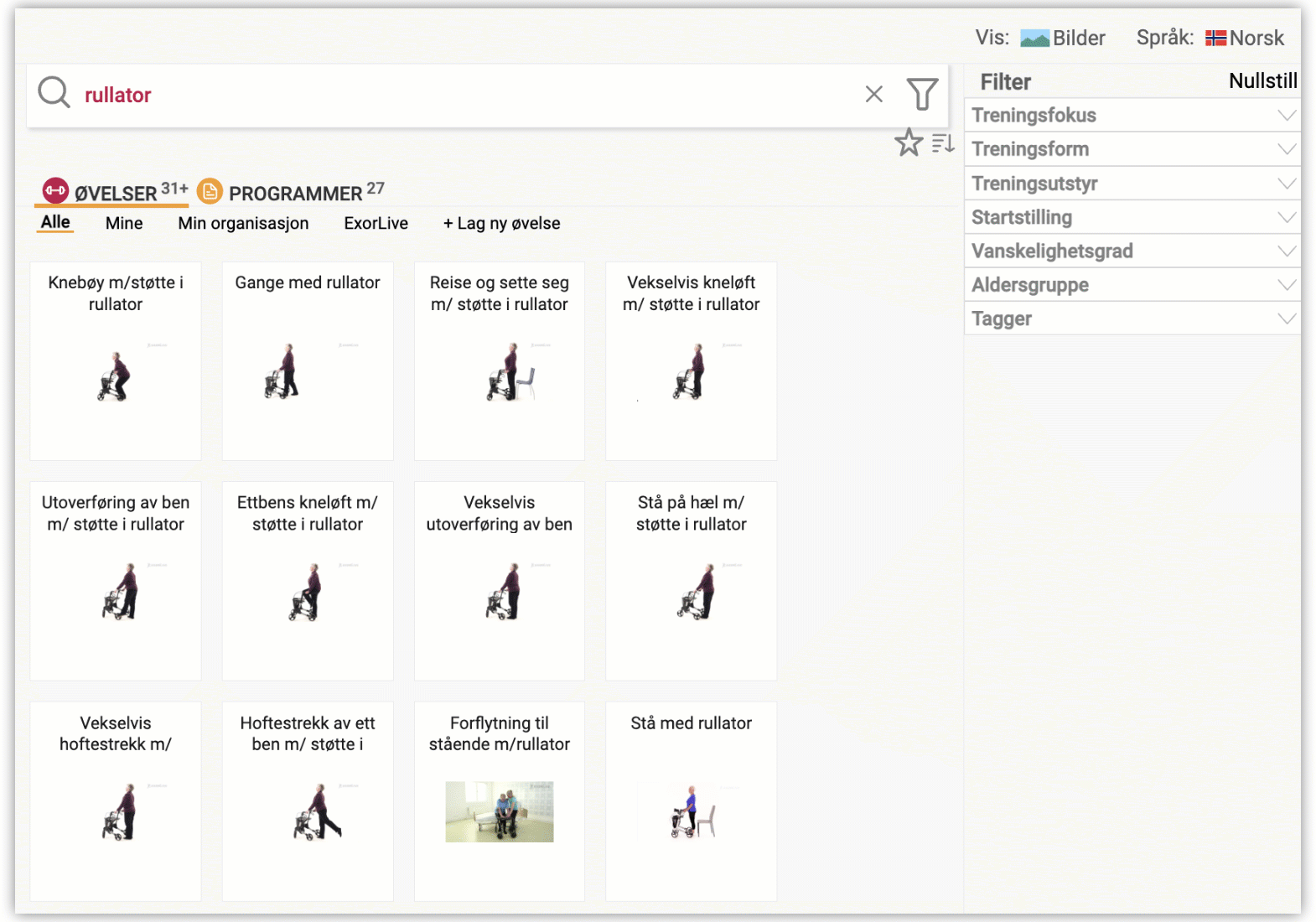
Task: Click the title 'Stå med rullator'
Action: click(x=692, y=723)
